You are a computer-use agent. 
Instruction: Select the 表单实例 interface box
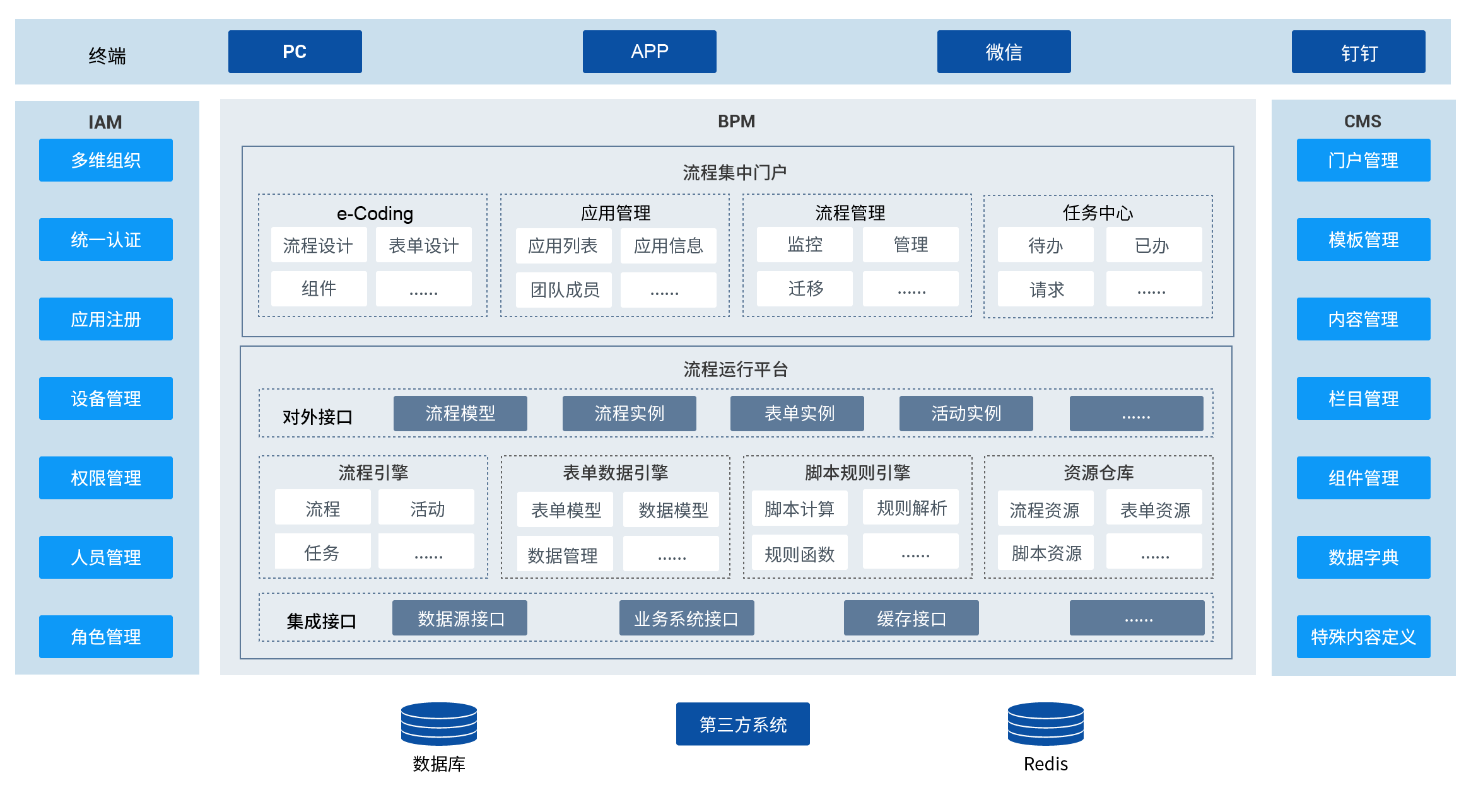click(x=797, y=414)
